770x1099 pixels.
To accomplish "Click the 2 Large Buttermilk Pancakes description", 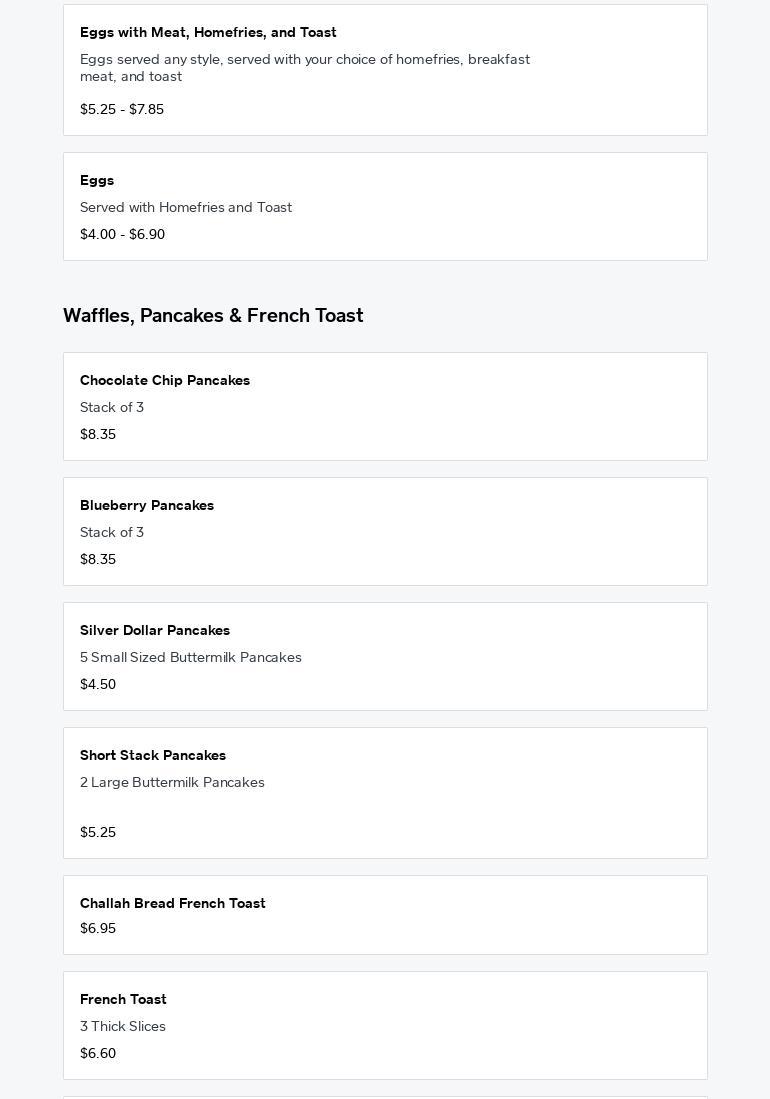I will (x=172, y=782).
